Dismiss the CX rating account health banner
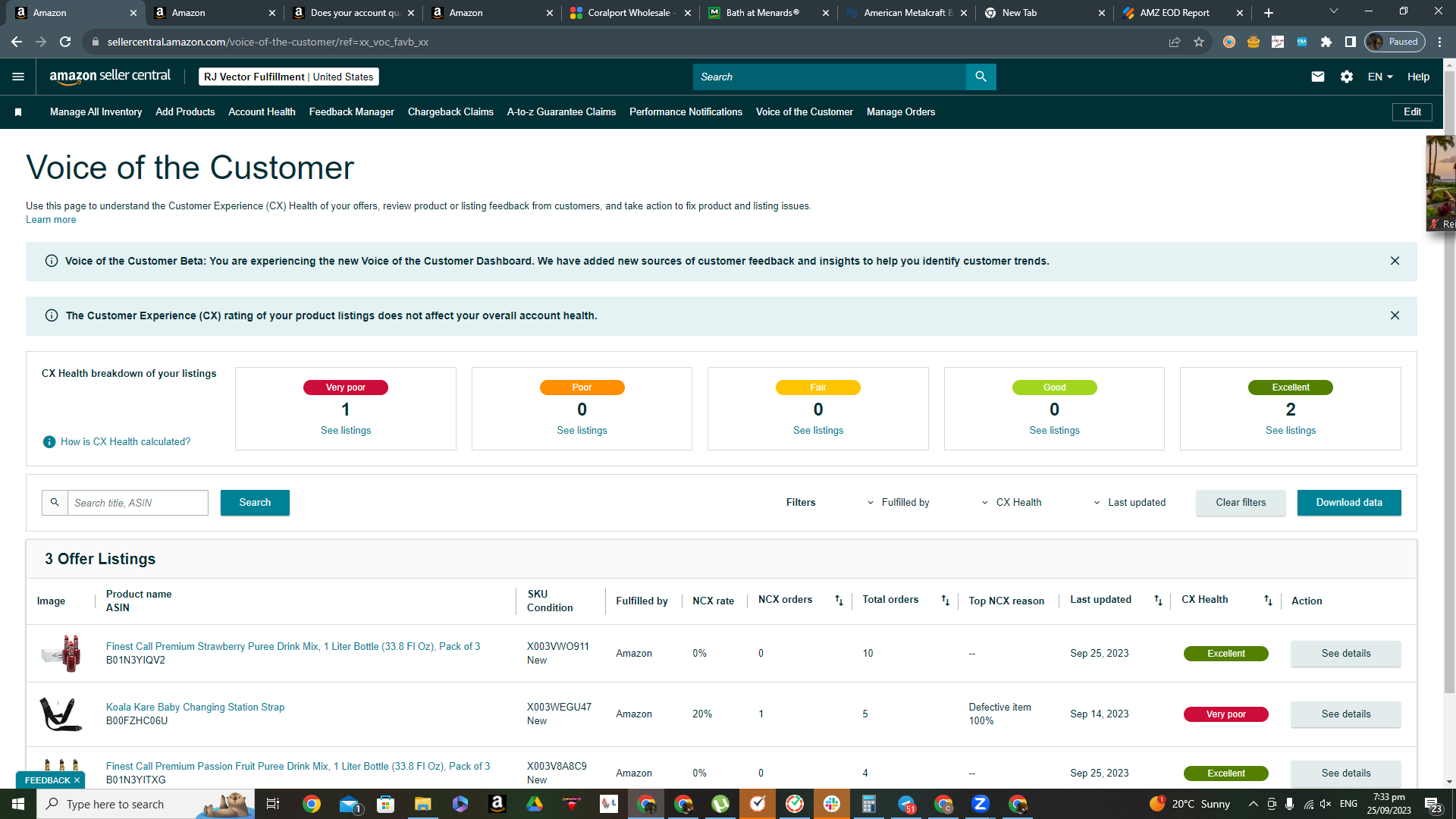 point(1395,315)
